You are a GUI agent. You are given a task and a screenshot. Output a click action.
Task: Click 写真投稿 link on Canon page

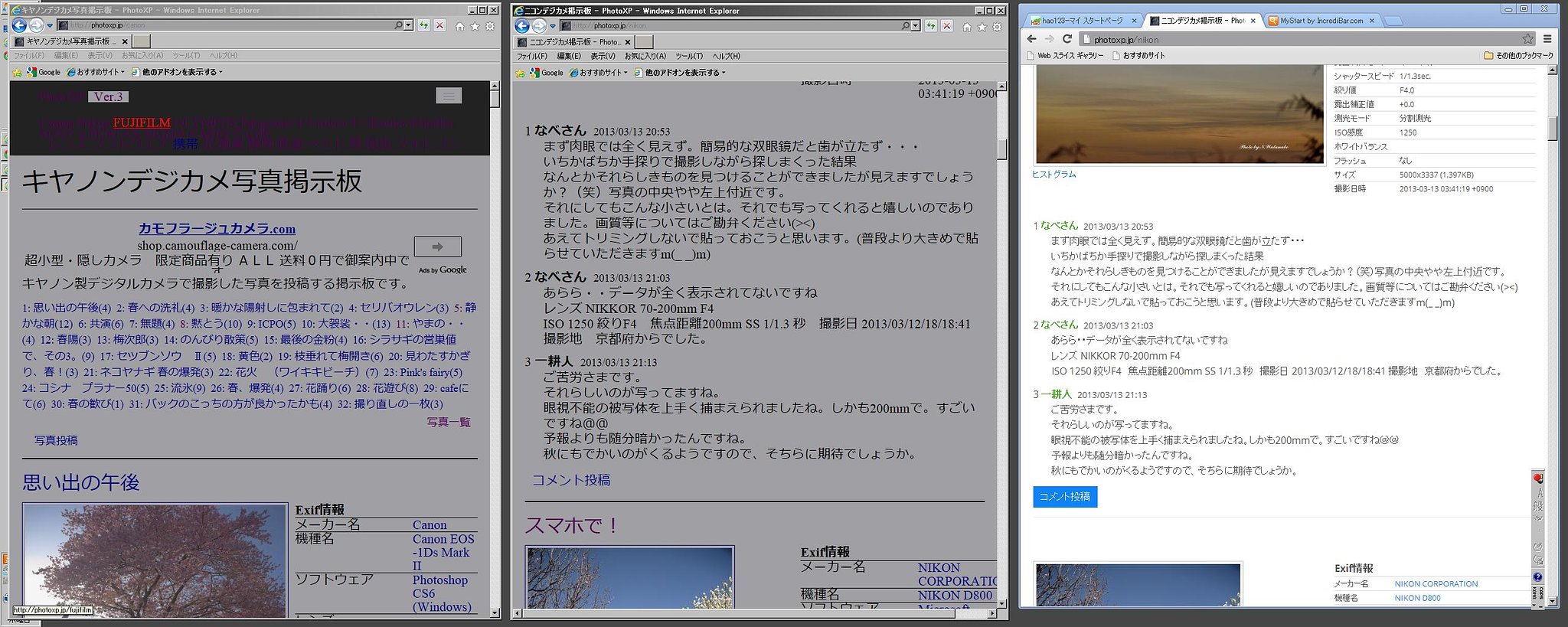click(56, 440)
